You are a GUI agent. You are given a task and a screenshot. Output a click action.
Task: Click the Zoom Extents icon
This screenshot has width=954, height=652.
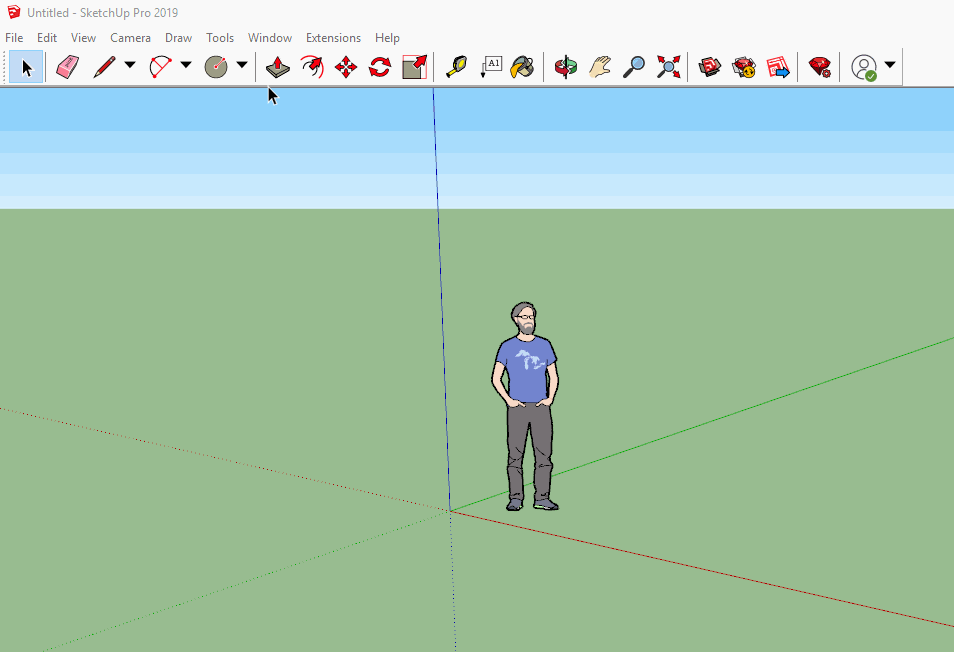tap(668, 67)
